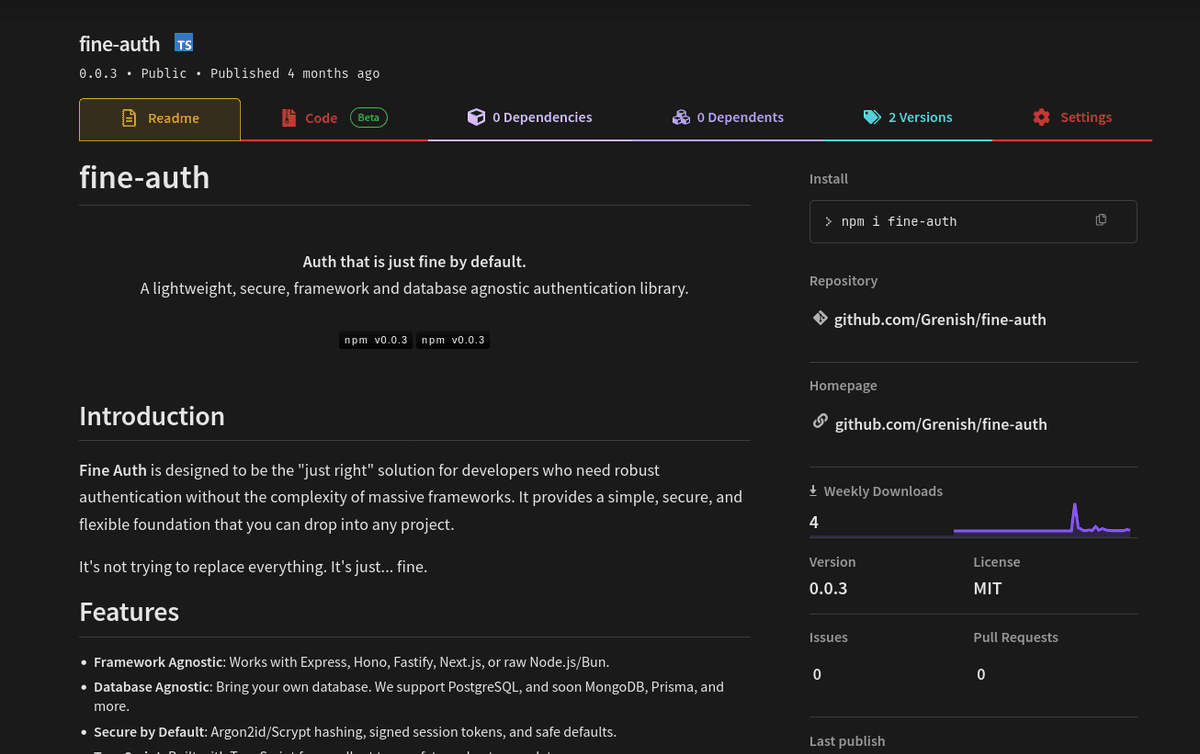Click the Database Agnostic feature bullet

tap(409, 696)
